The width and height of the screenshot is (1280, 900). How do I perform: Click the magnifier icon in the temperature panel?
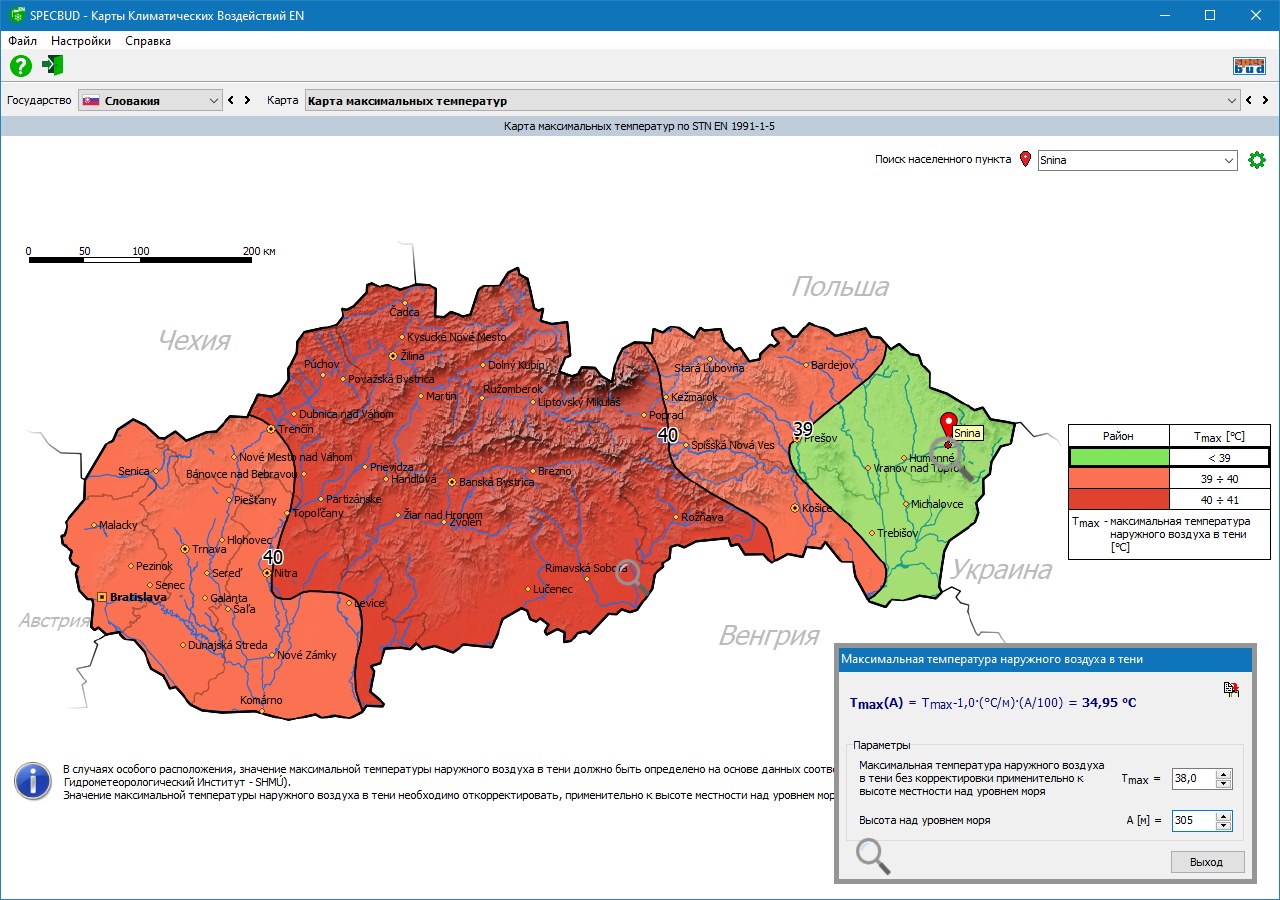tap(872, 856)
